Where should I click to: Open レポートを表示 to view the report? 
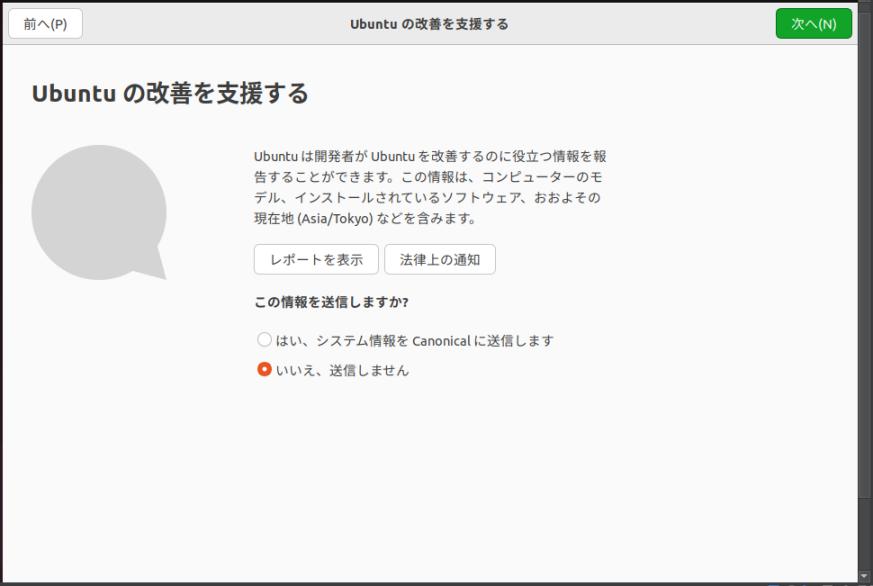(316, 259)
